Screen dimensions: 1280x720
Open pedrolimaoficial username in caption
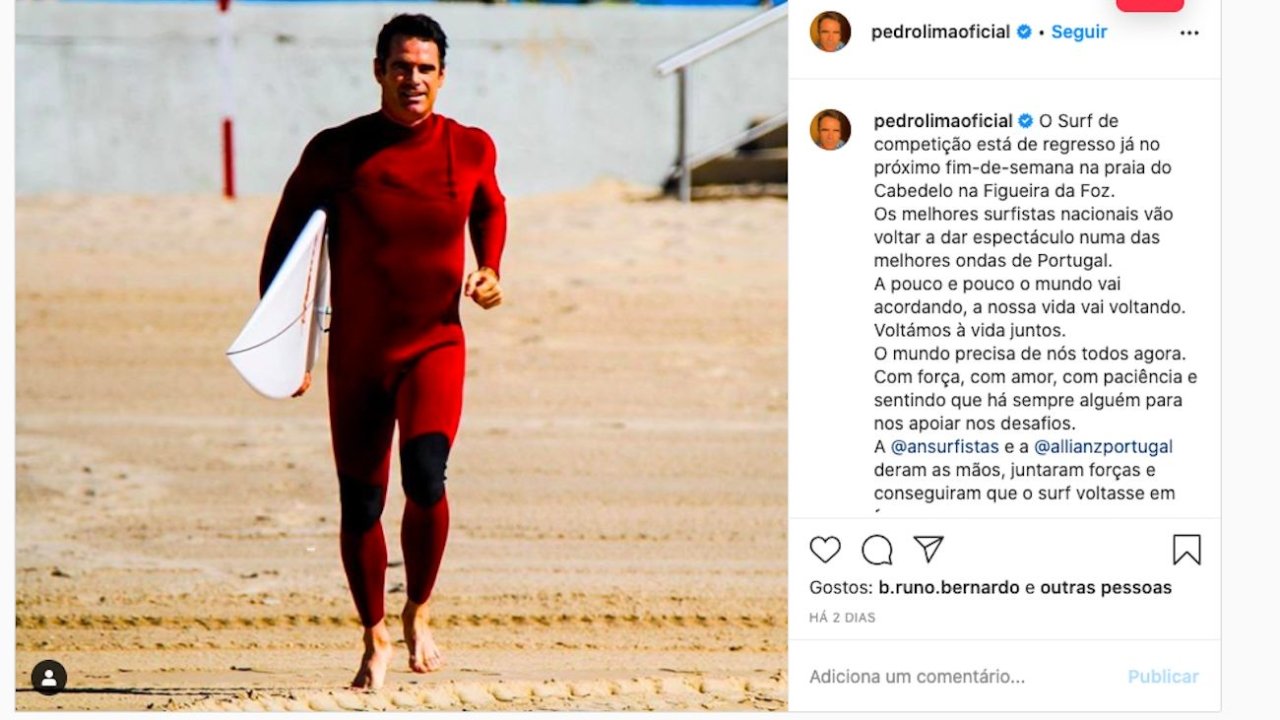coord(943,121)
